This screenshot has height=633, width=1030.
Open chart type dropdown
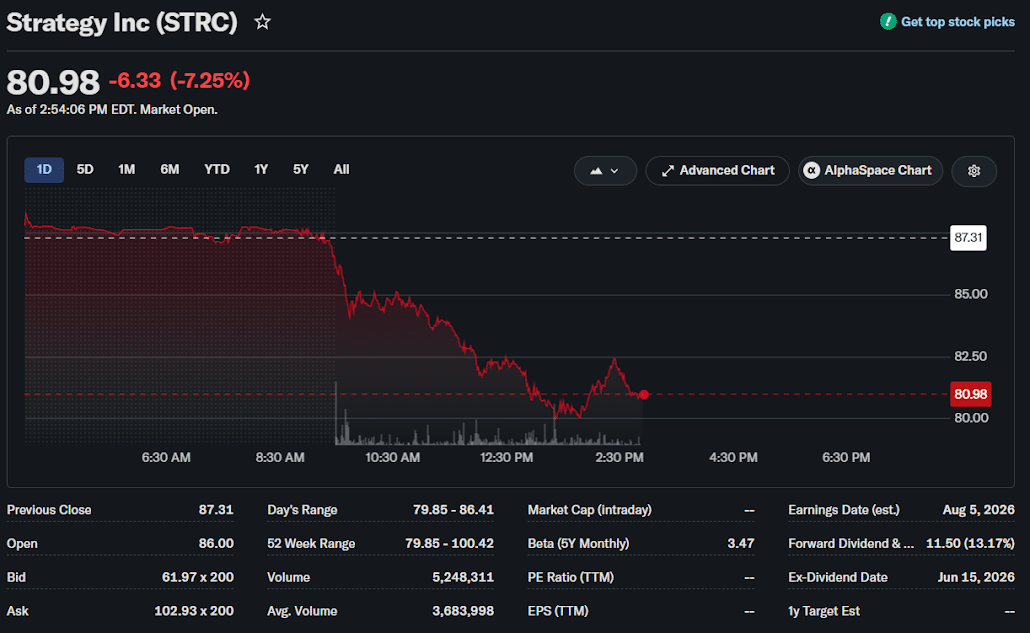[x=605, y=171]
